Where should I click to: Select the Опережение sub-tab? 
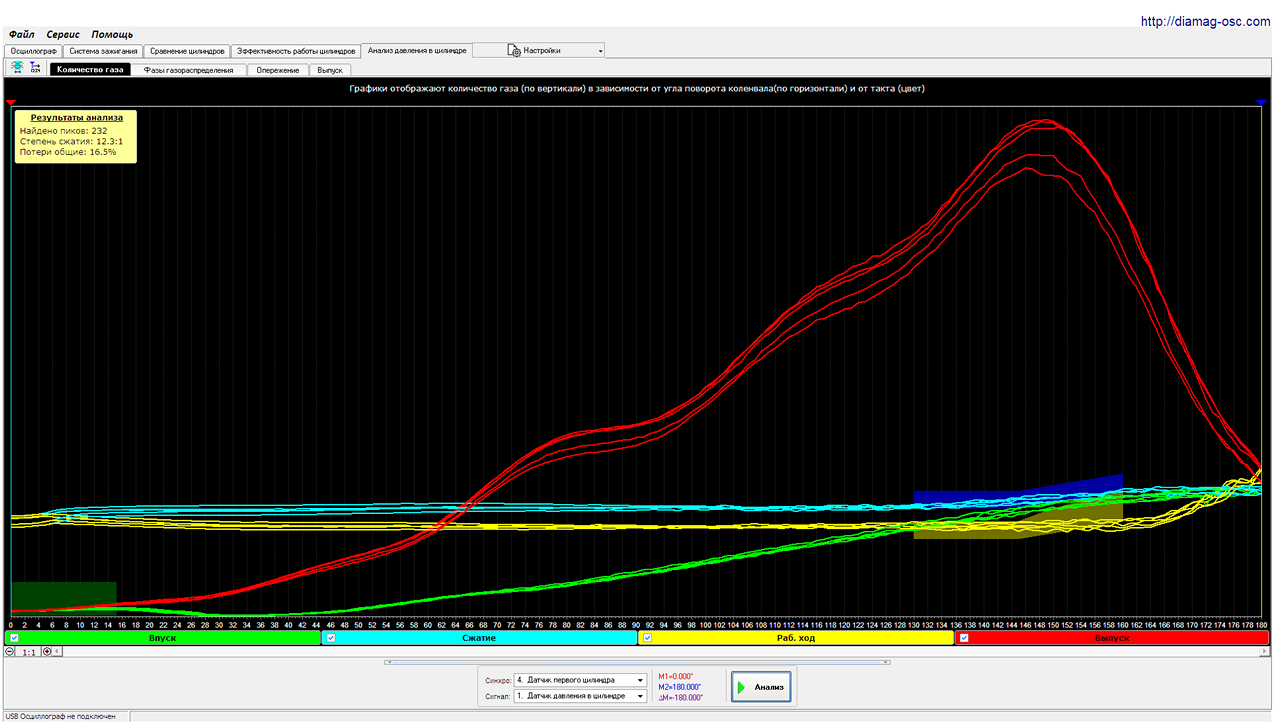277,70
